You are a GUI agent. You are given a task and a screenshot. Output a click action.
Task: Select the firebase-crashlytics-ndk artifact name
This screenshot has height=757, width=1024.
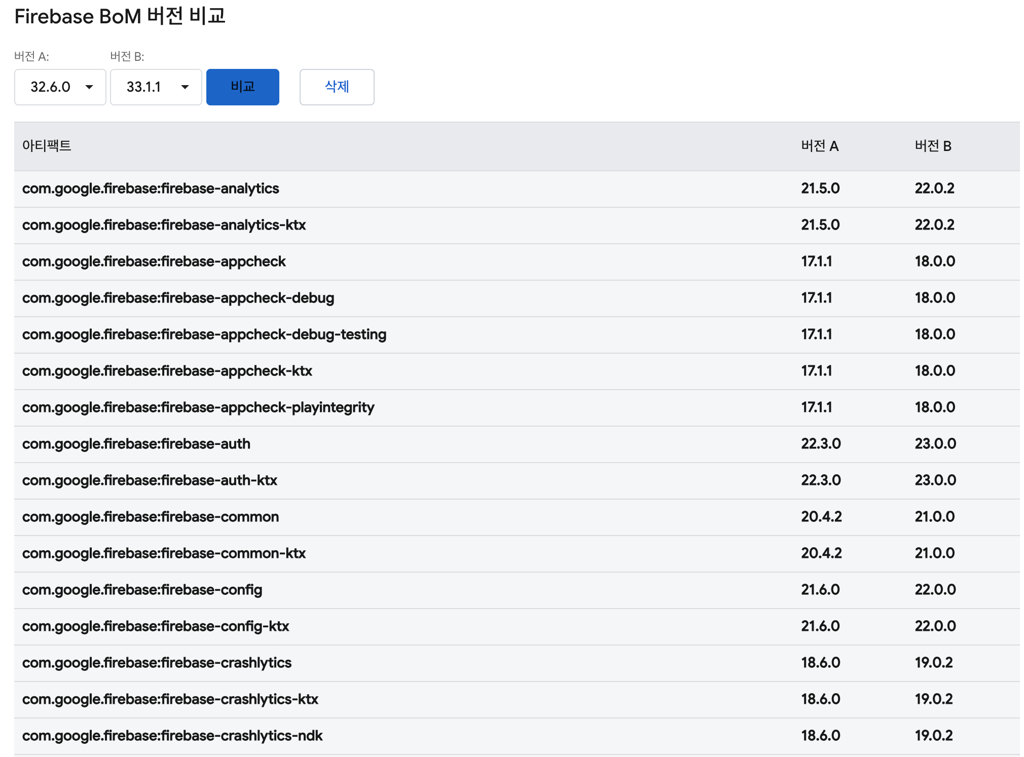tap(172, 737)
